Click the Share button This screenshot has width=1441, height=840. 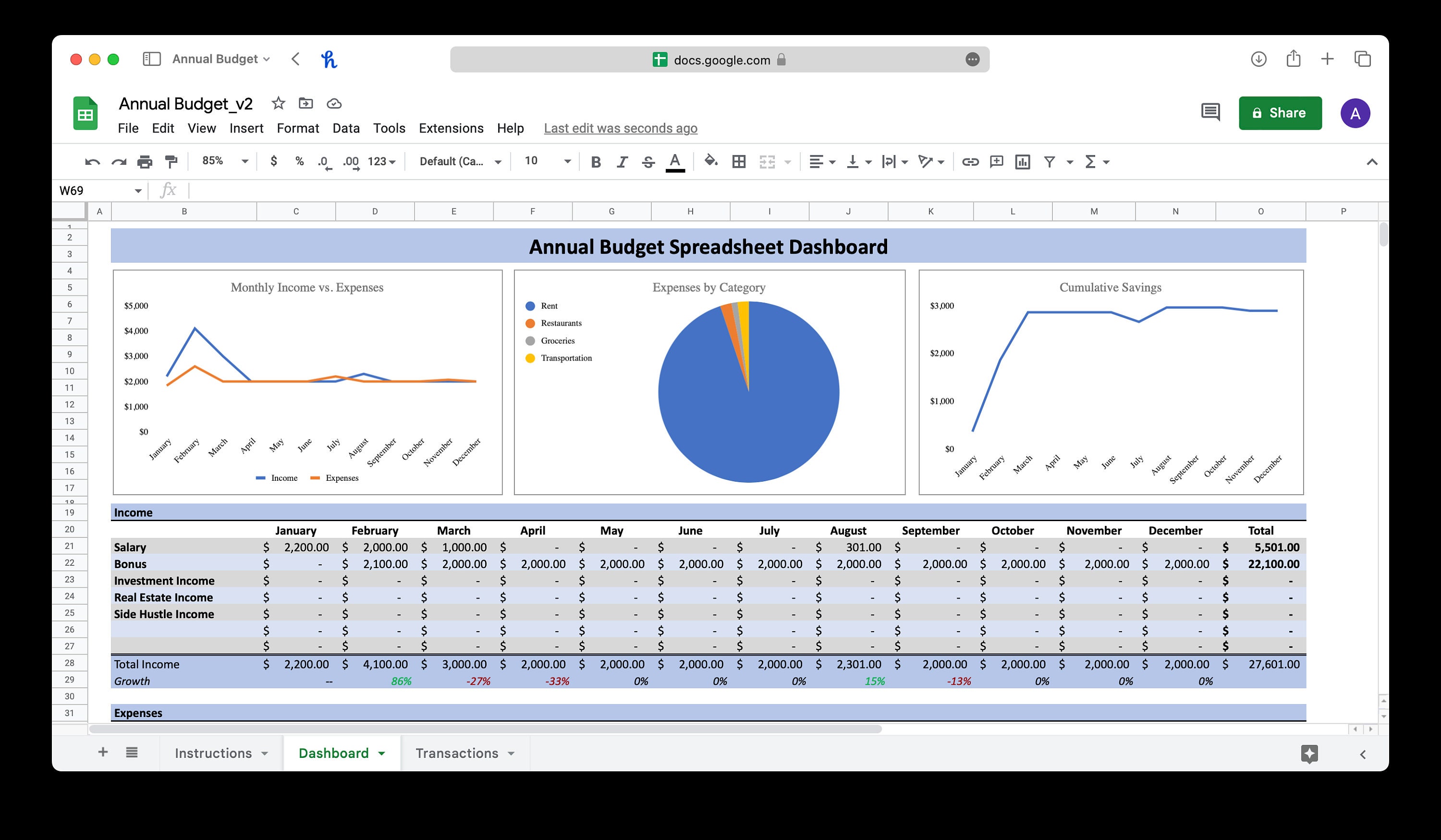[1280, 113]
